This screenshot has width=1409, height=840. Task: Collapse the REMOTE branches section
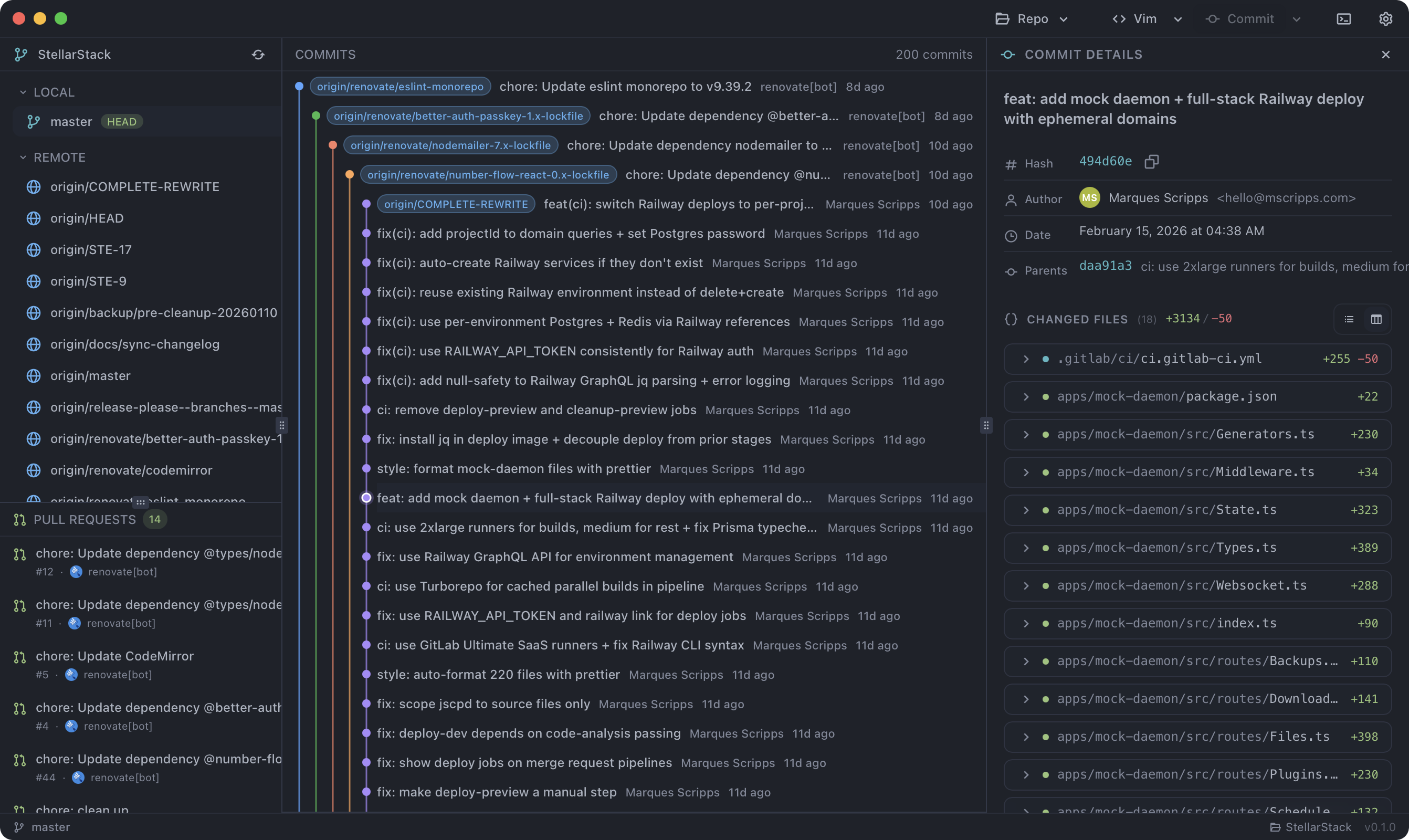[23, 157]
